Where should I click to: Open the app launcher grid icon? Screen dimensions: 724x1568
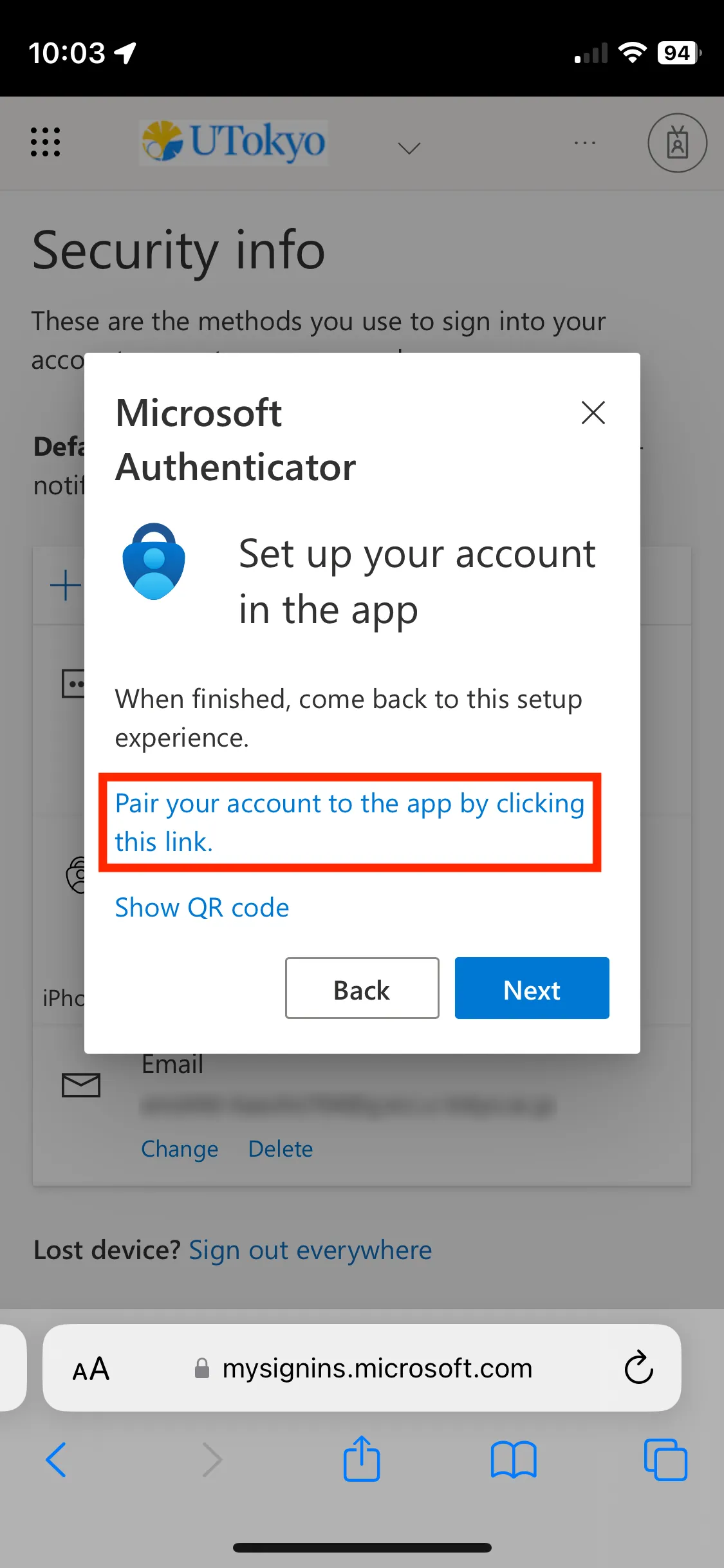[46, 142]
